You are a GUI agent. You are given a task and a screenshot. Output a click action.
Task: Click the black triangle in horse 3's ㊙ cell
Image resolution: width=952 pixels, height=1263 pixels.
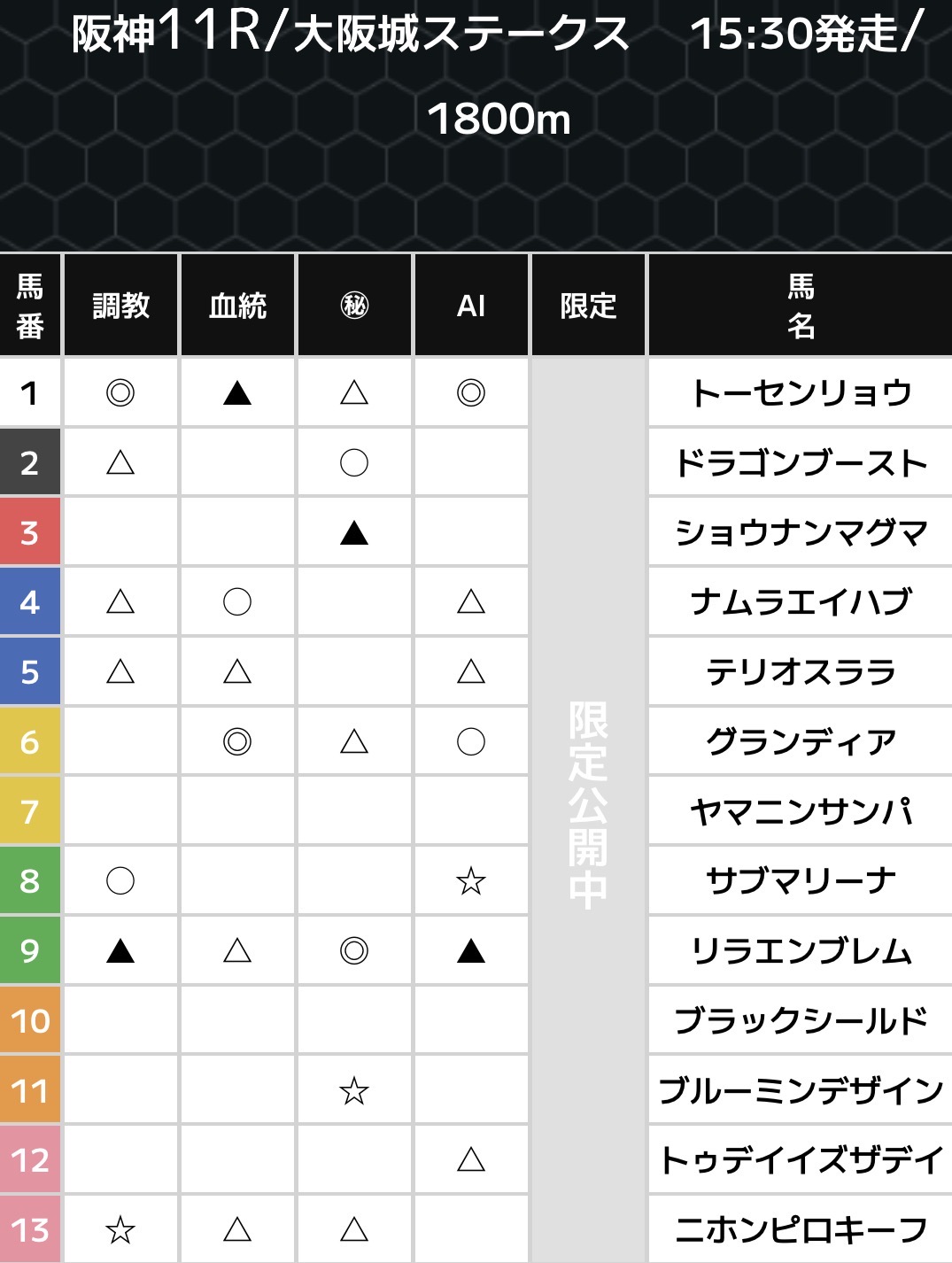pyautogui.click(x=354, y=532)
